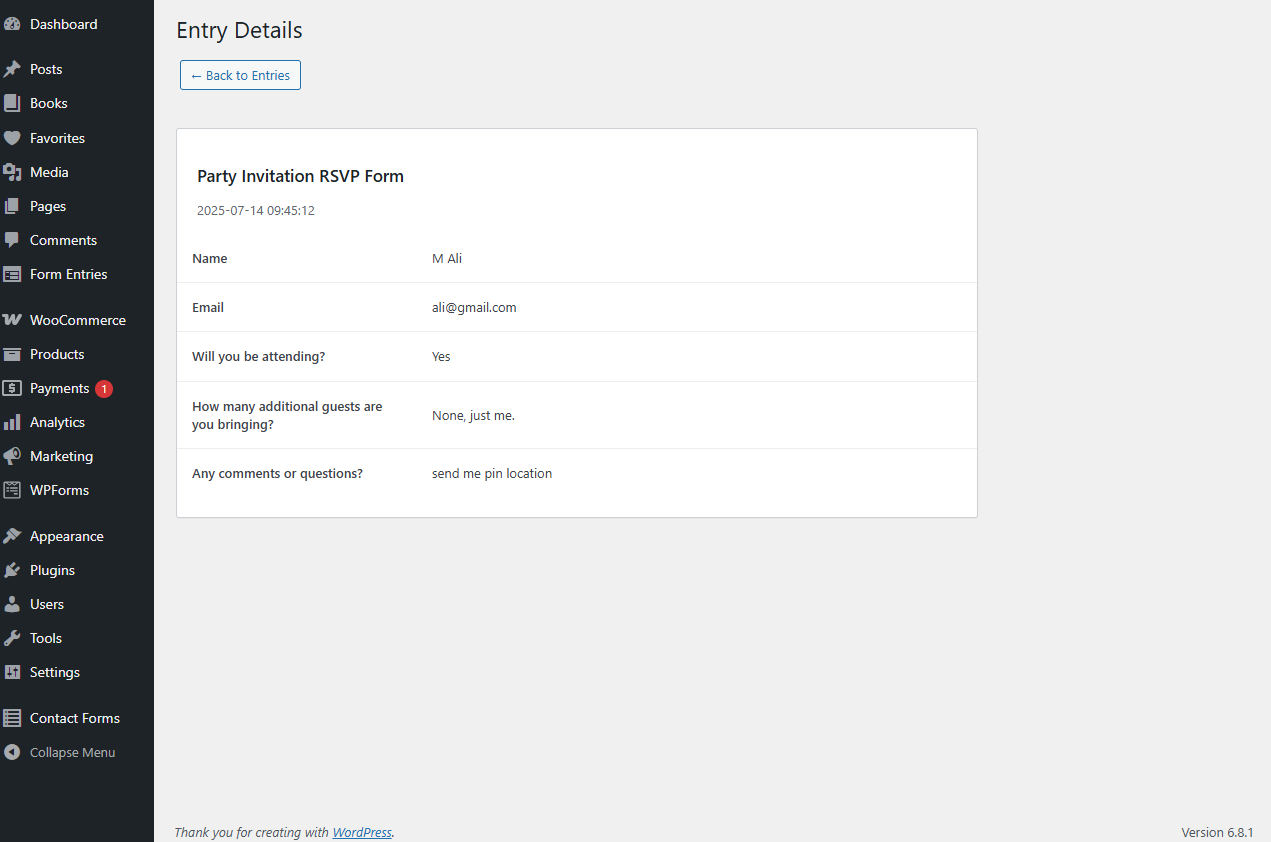Open the Users menu entry
Screen dimensions: 1271x842
(x=45, y=604)
